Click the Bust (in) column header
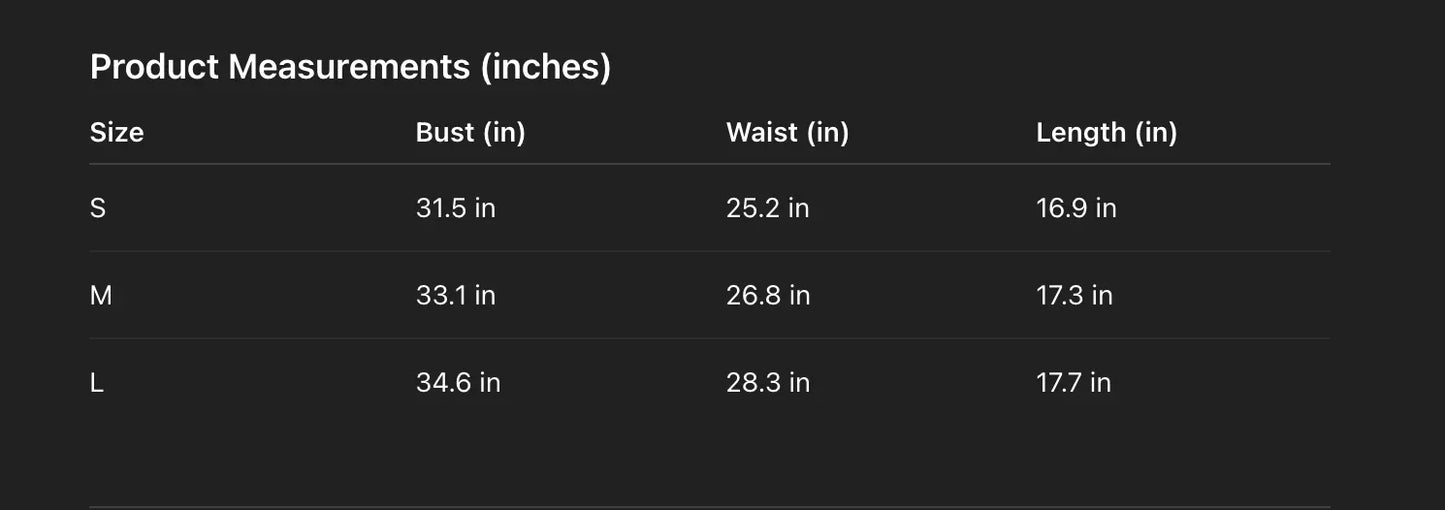Image resolution: width=1445 pixels, height=510 pixels. pyautogui.click(x=470, y=132)
